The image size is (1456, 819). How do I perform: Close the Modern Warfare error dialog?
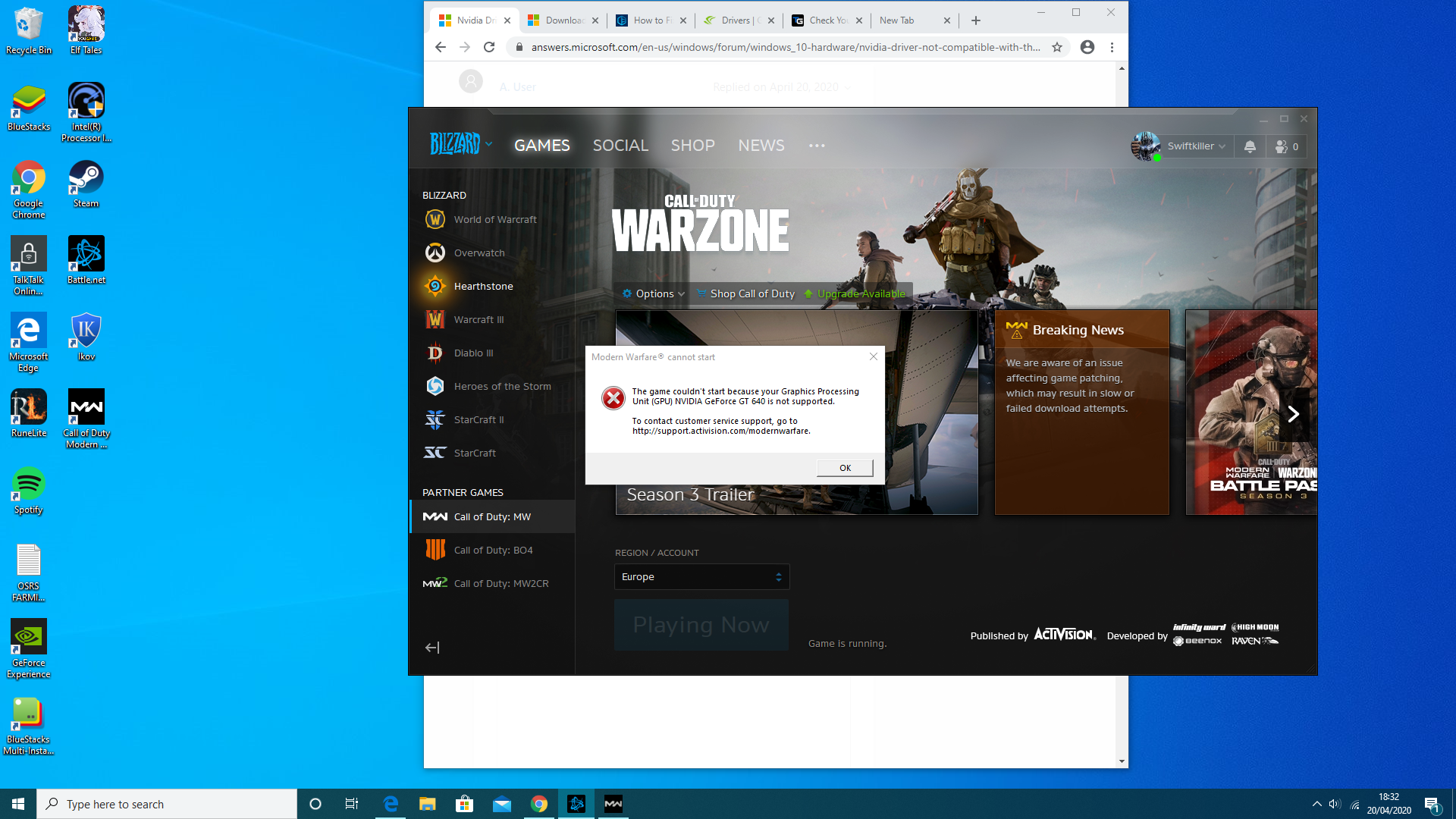pyautogui.click(x=874, y=356)
